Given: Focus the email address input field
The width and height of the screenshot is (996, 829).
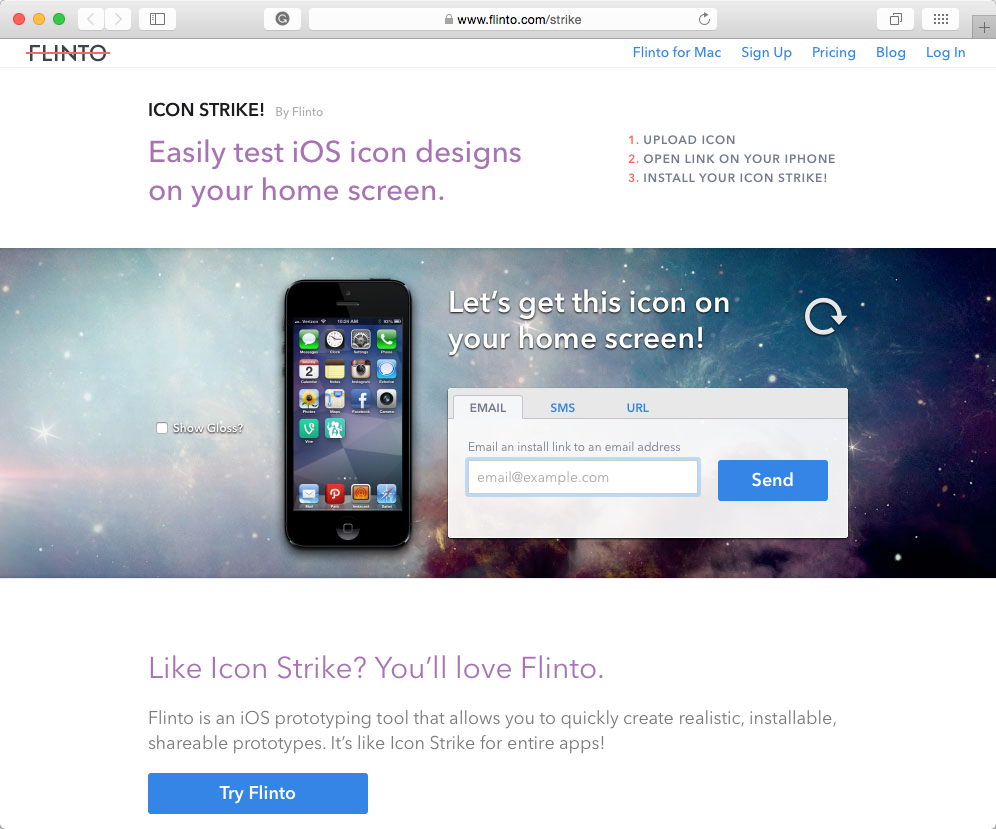Looking at the screenshot, I should tap(583, 477).
